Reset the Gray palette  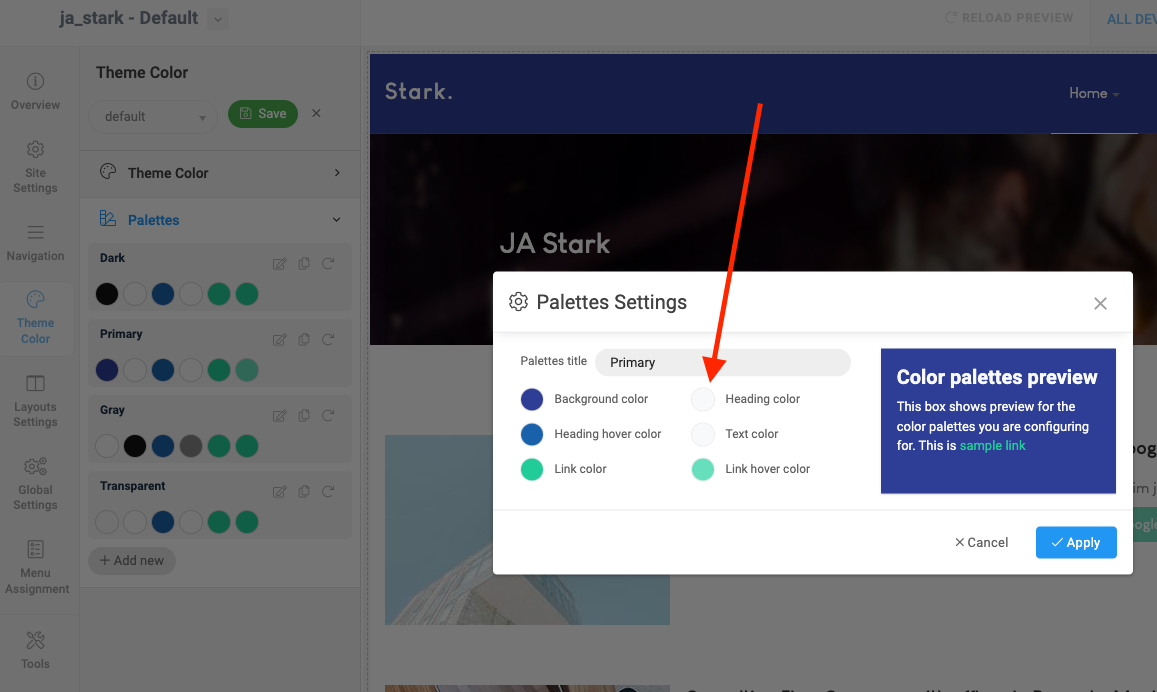[x=328, y=415]
